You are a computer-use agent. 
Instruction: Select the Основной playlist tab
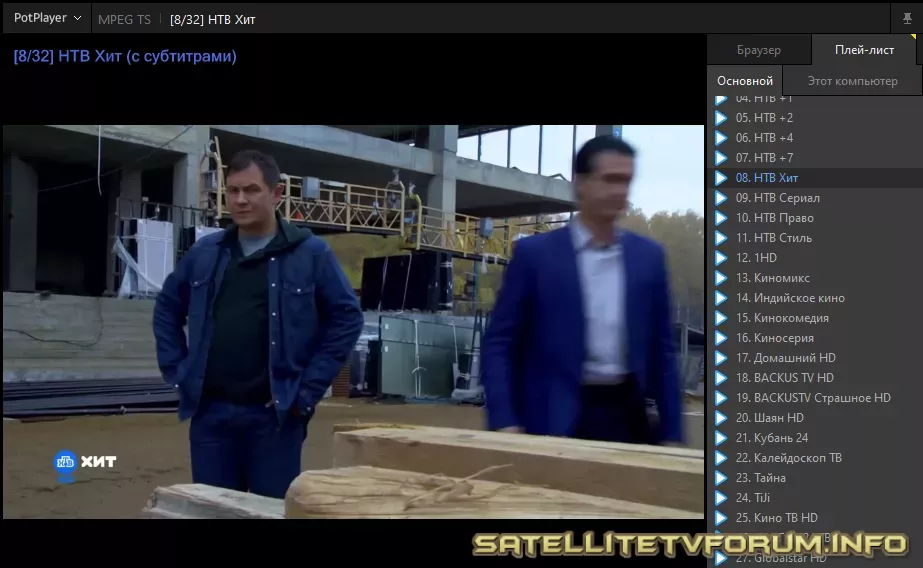point(745,81)
